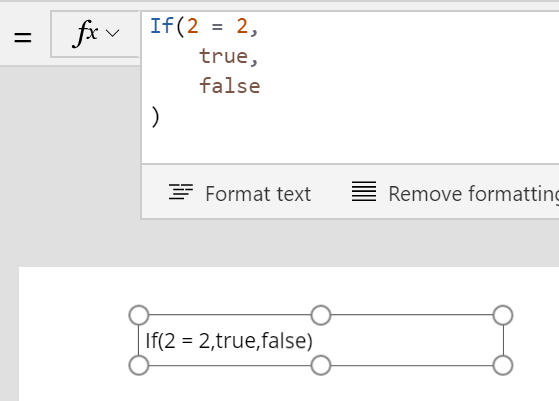Click the fx function icon
The height and width of the screenshot is (401, 559).
86,34
